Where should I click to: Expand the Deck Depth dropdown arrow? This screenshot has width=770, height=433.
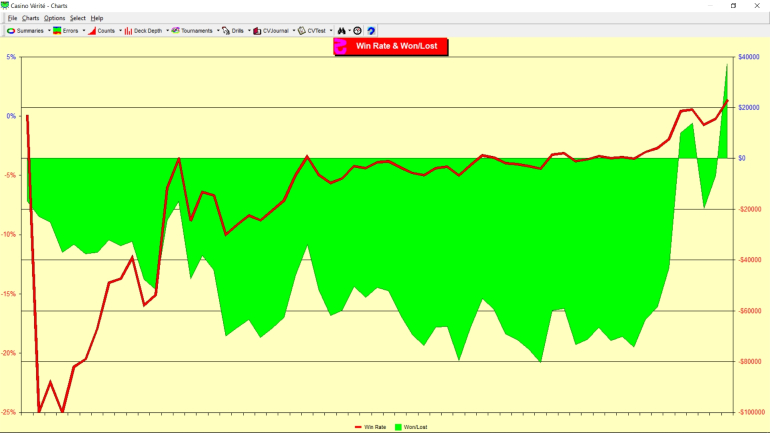(166, 31)
